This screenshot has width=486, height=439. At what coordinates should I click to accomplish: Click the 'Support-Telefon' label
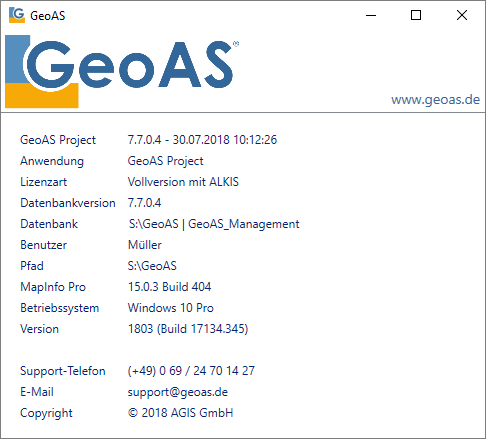(63, 371)
